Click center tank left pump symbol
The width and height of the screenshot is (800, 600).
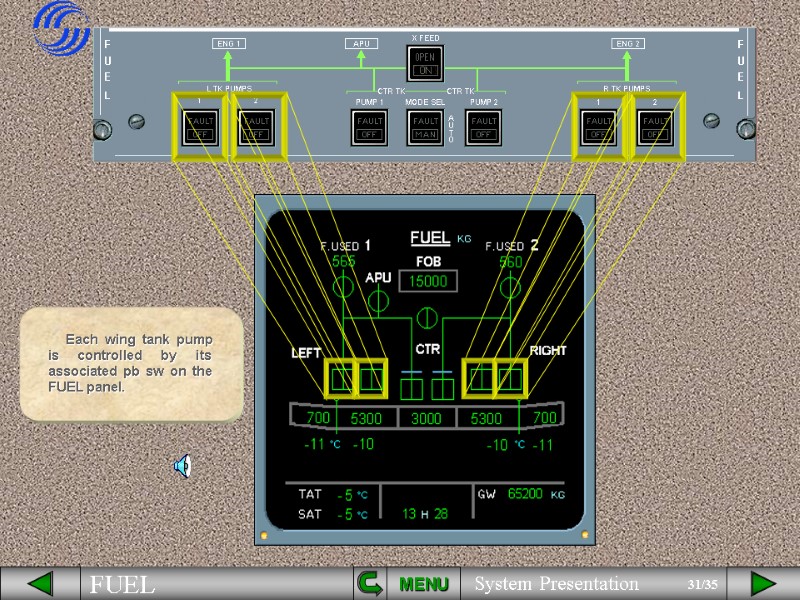click(411, 389)
